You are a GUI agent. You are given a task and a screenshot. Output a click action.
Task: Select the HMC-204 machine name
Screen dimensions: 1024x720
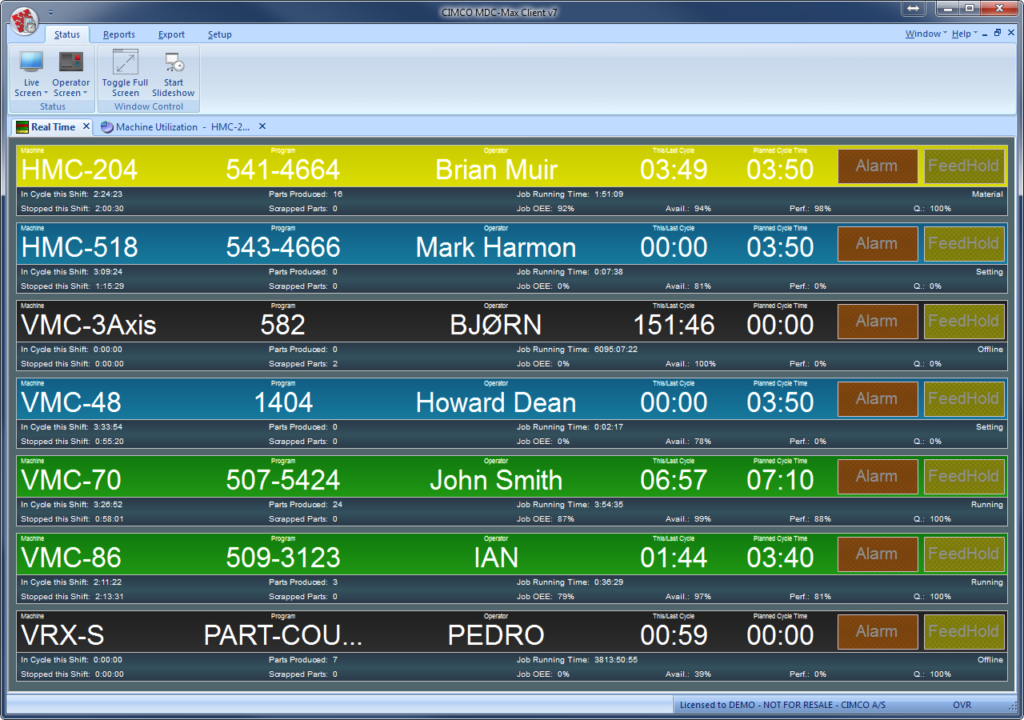tap(79, 170)
